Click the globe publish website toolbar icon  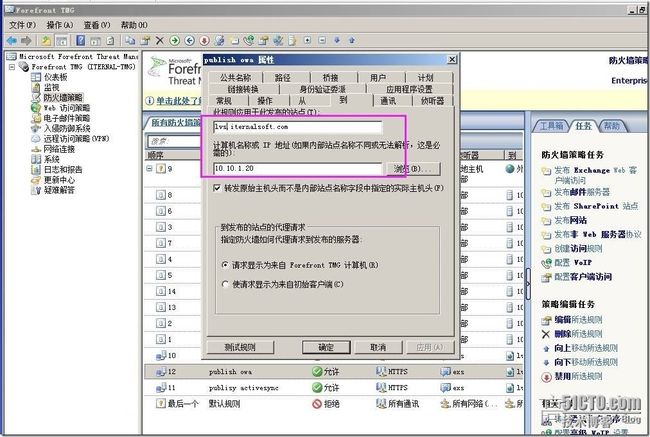coord(219,40)
